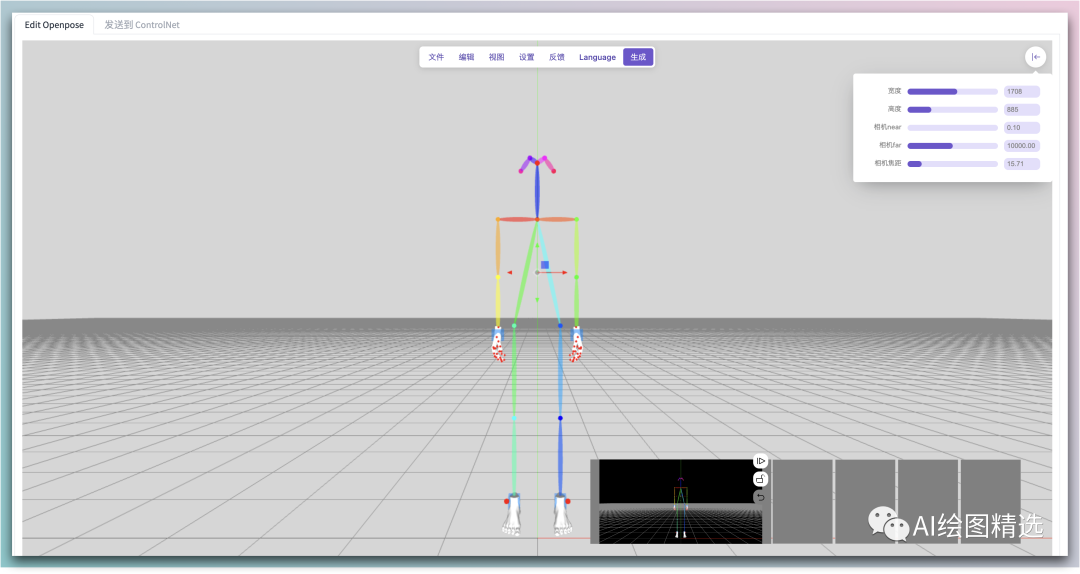Adjust the 高度 height slider
This screenshot has width=1080, height=574.
click(953, 110)
